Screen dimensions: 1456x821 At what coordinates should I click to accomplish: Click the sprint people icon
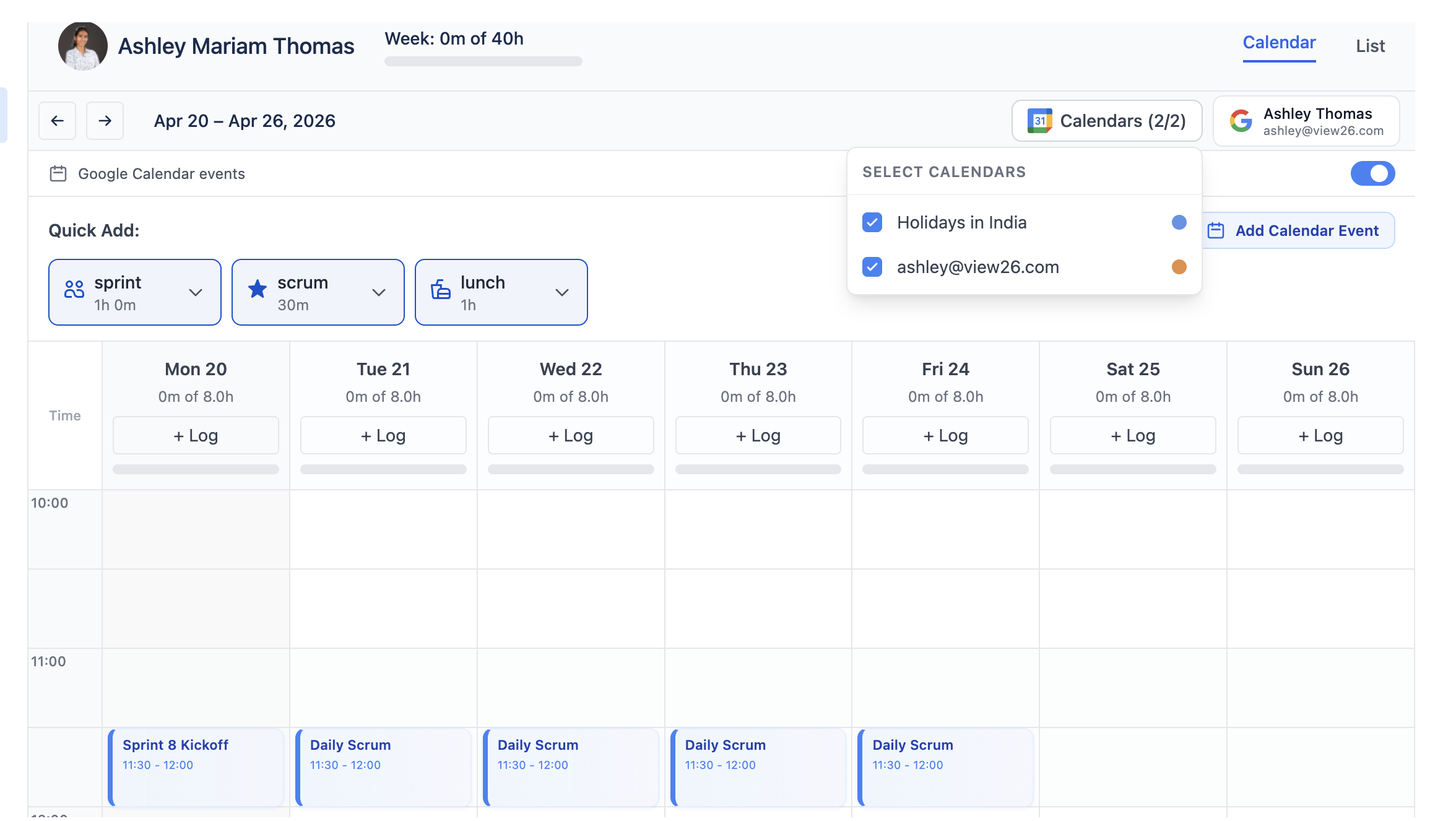pos(74,289)
